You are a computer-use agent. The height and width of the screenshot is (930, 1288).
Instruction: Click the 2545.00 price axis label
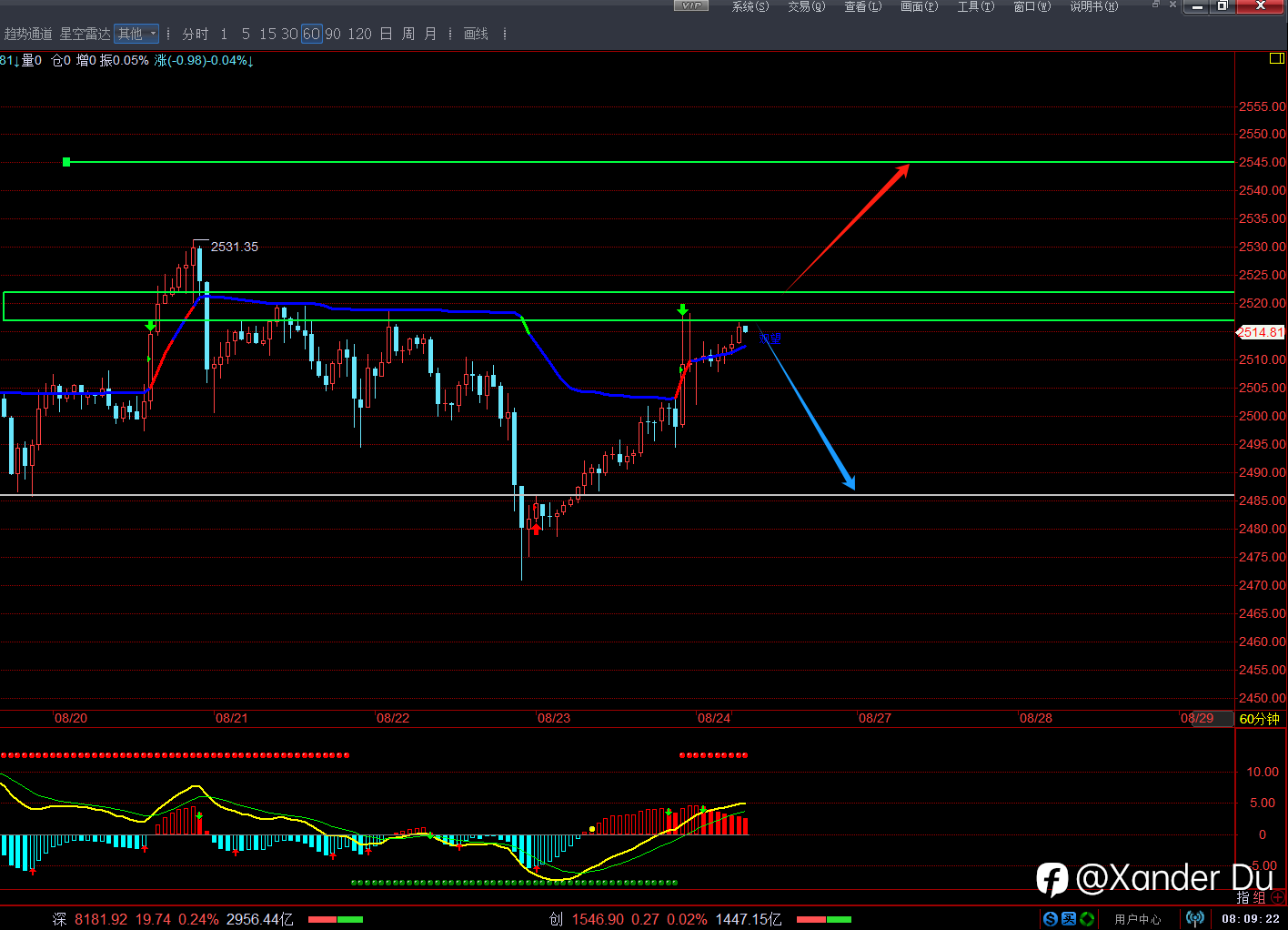click(x=1263, y=162)
